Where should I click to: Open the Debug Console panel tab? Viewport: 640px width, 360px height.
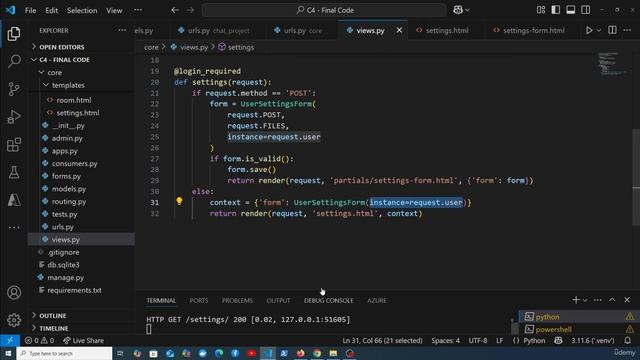(x=329, y=300)
